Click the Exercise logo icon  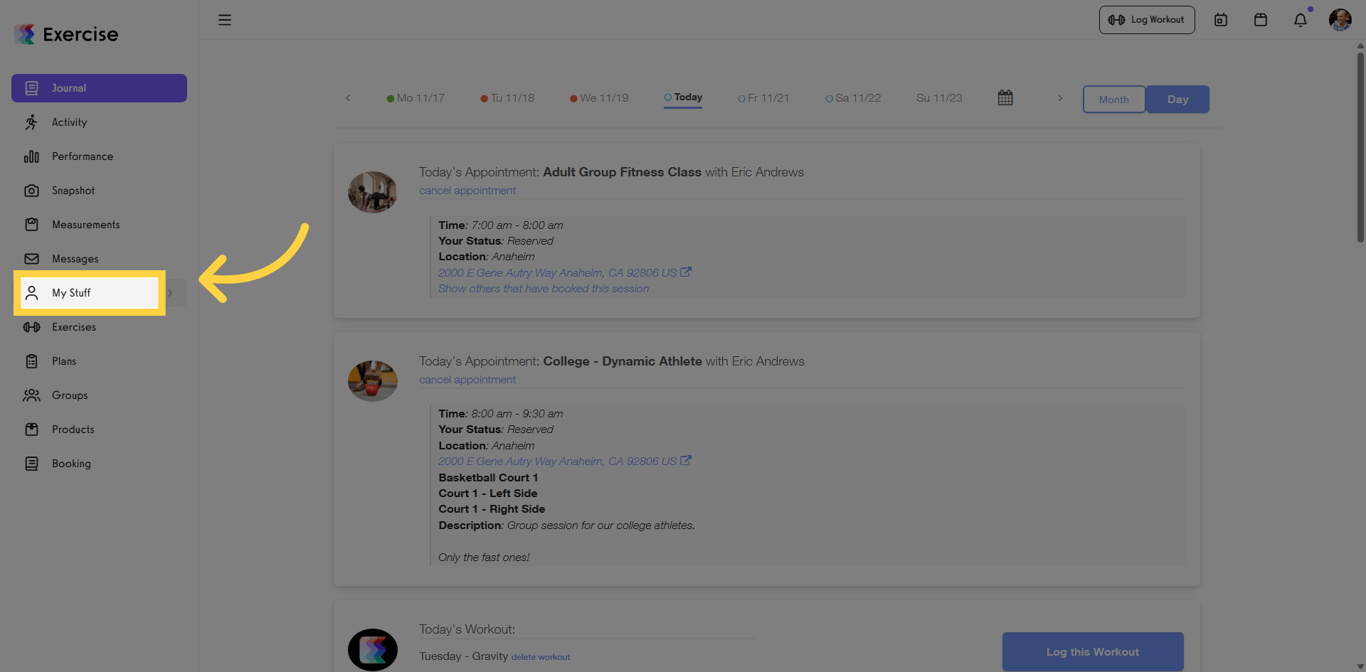pyautogui.click(x=25, y=34)
